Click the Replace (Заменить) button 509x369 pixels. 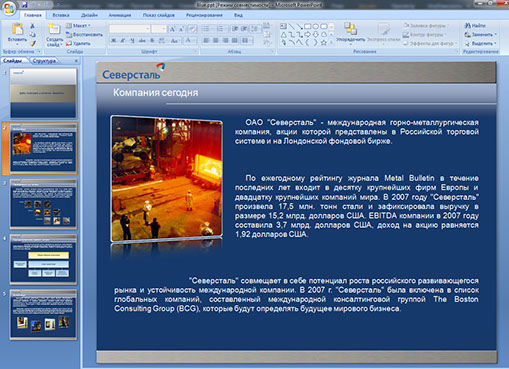(x=480, y=34)
